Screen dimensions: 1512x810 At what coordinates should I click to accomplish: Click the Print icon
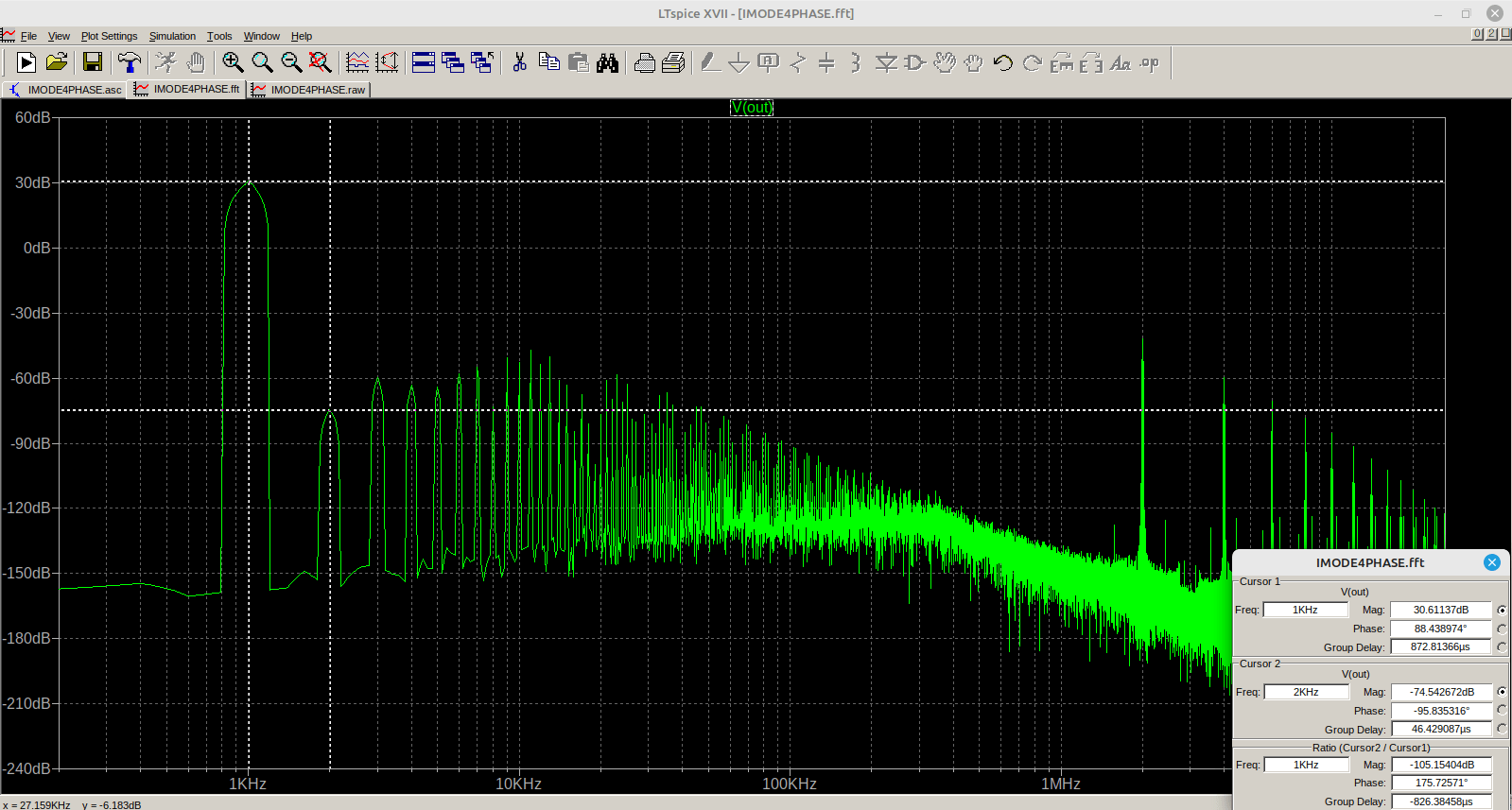click(673, 62)
